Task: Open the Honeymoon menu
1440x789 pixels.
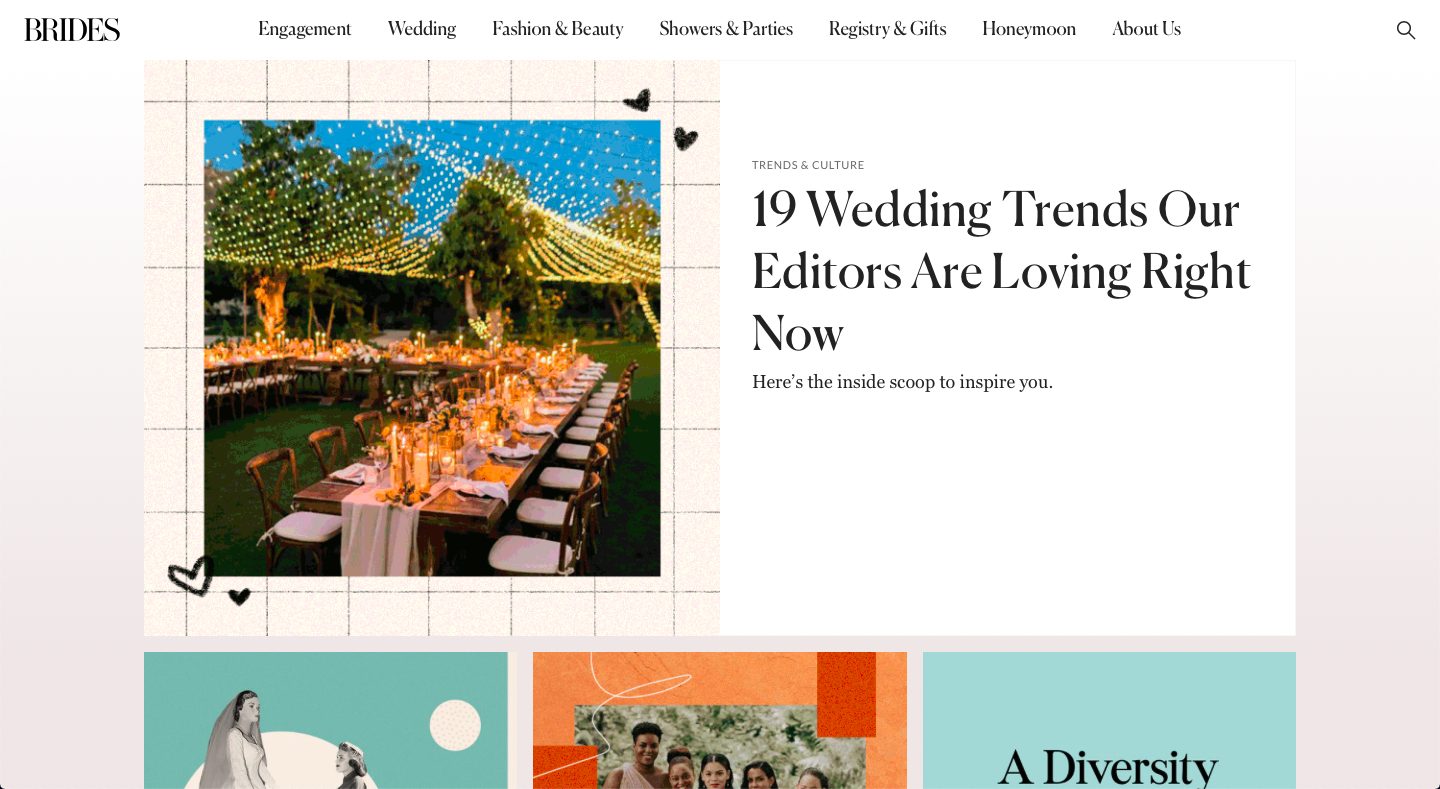Action: click(x=1029, y=30)
